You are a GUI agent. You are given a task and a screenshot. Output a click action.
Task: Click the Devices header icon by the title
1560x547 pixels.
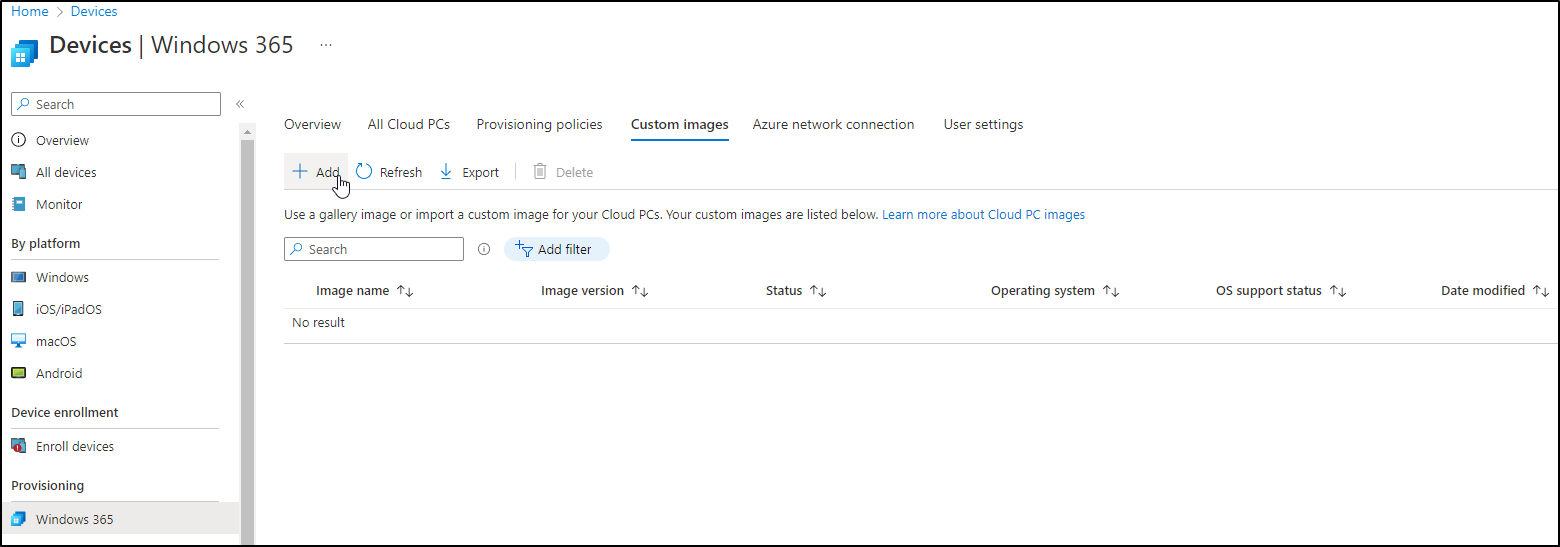point(24,52)
